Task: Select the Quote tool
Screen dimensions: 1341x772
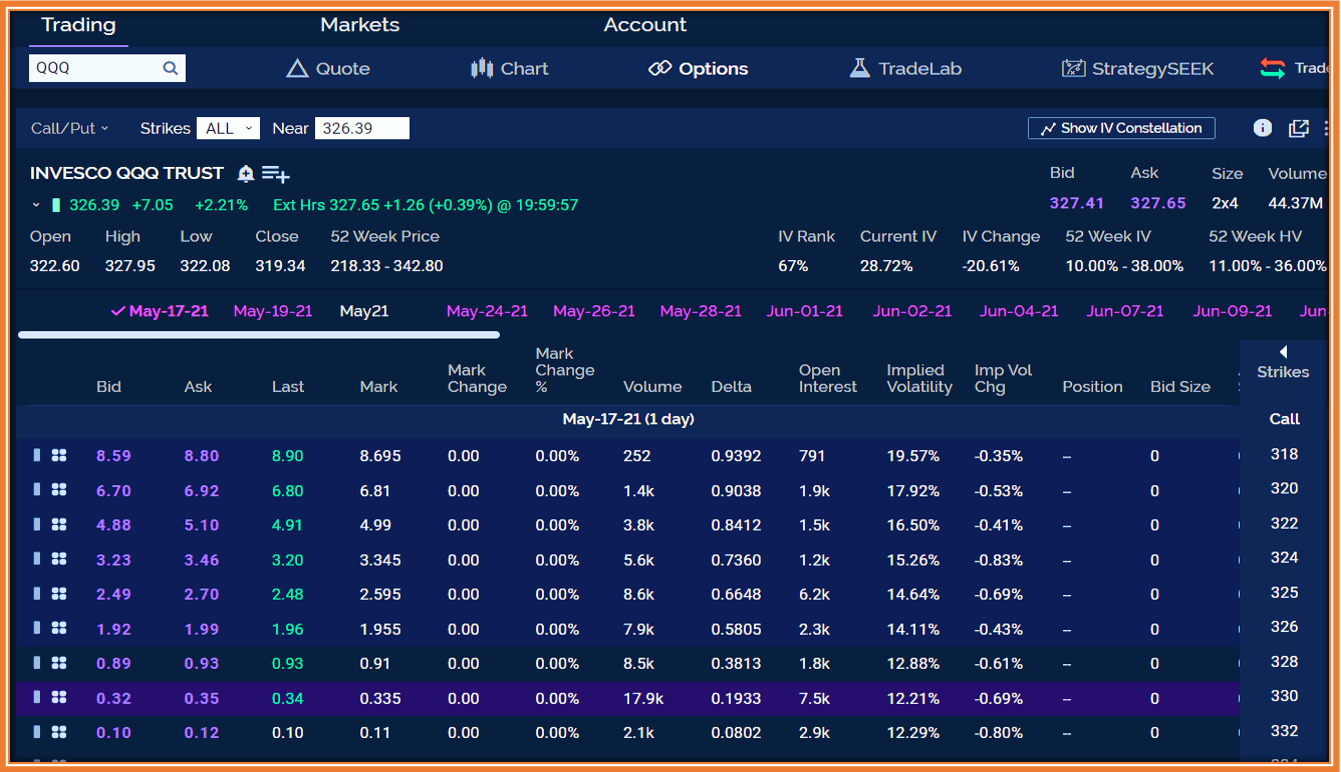Action: pyautogui.click(x=328, y=68)
